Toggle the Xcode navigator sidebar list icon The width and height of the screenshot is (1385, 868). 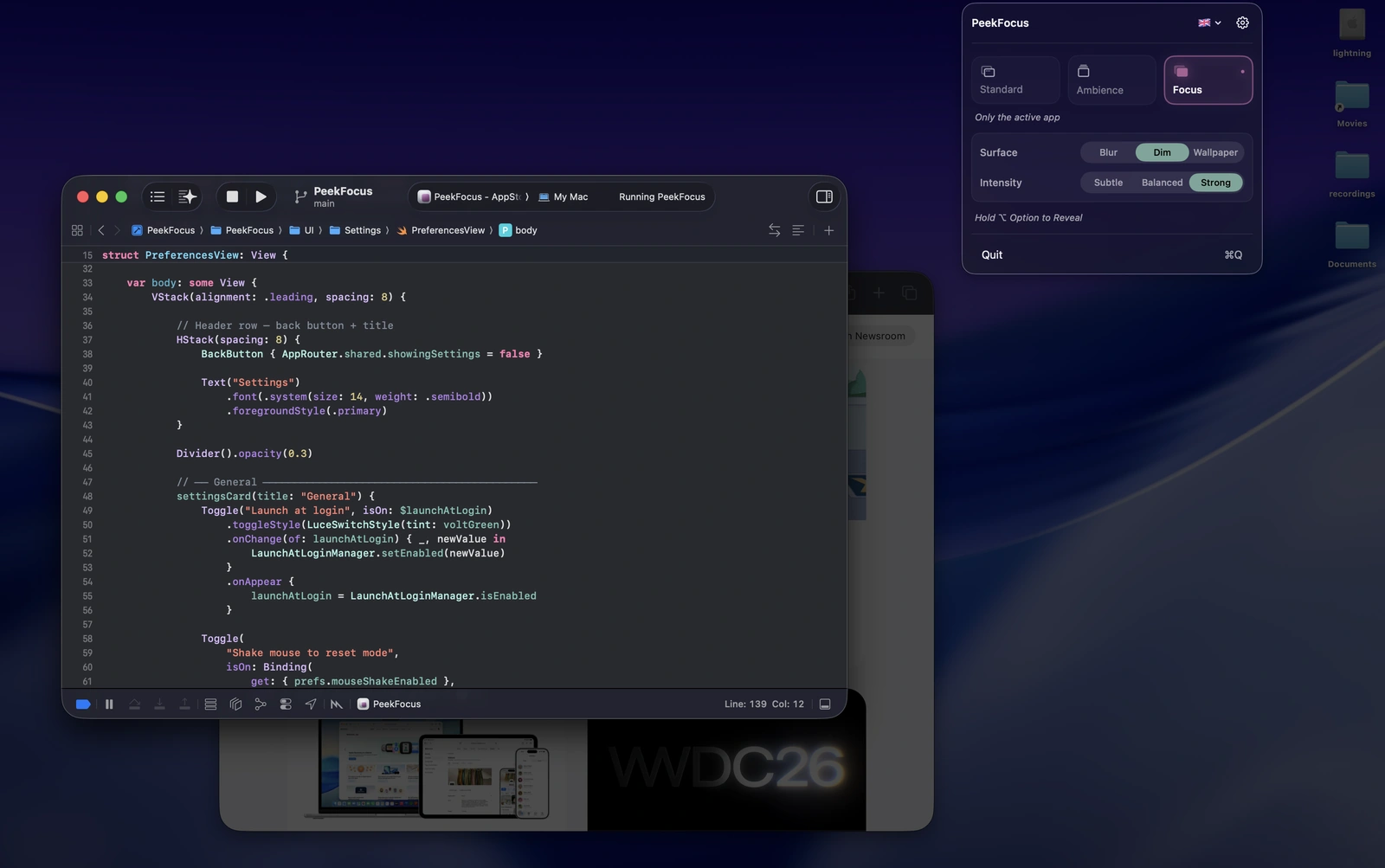[x=158, y=196]
